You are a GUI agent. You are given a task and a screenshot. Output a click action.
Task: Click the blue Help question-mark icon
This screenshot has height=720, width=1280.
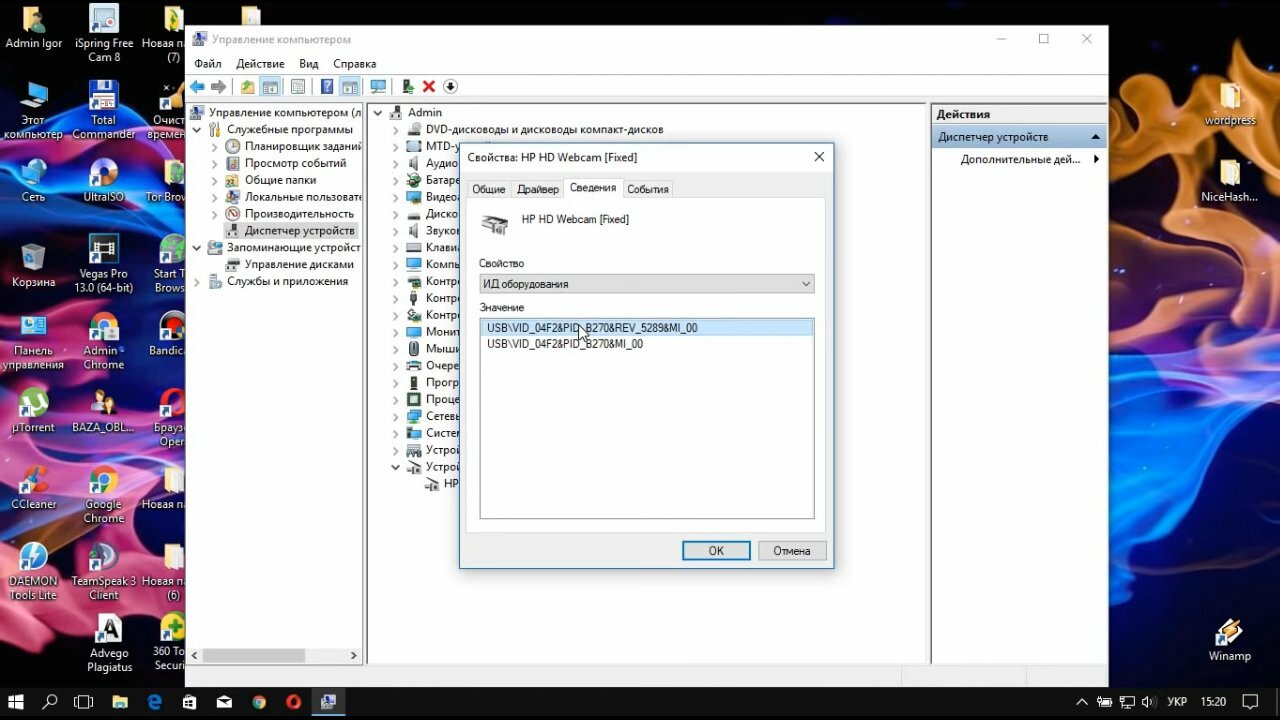point(327,87)
